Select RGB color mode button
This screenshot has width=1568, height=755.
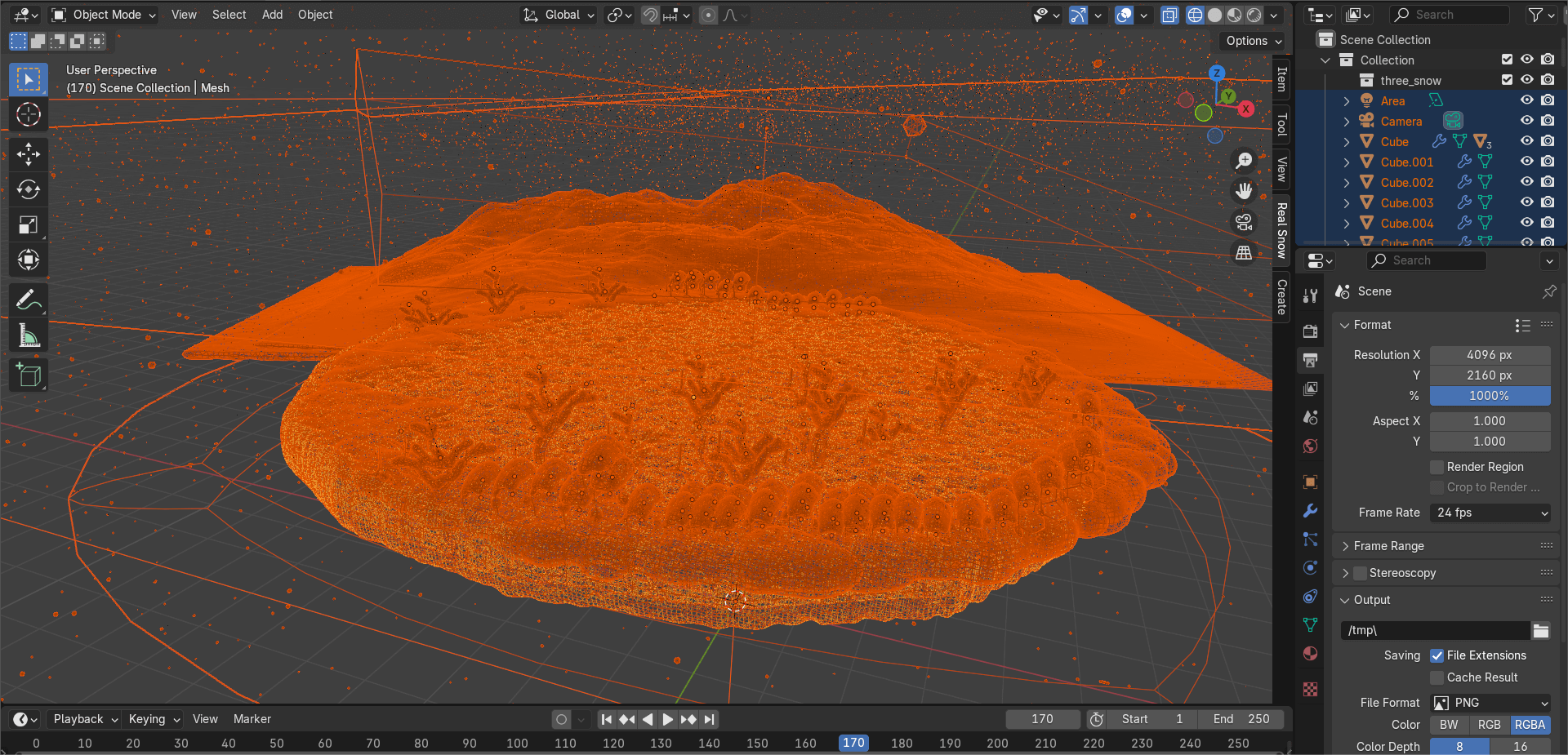coord(1489,725)
